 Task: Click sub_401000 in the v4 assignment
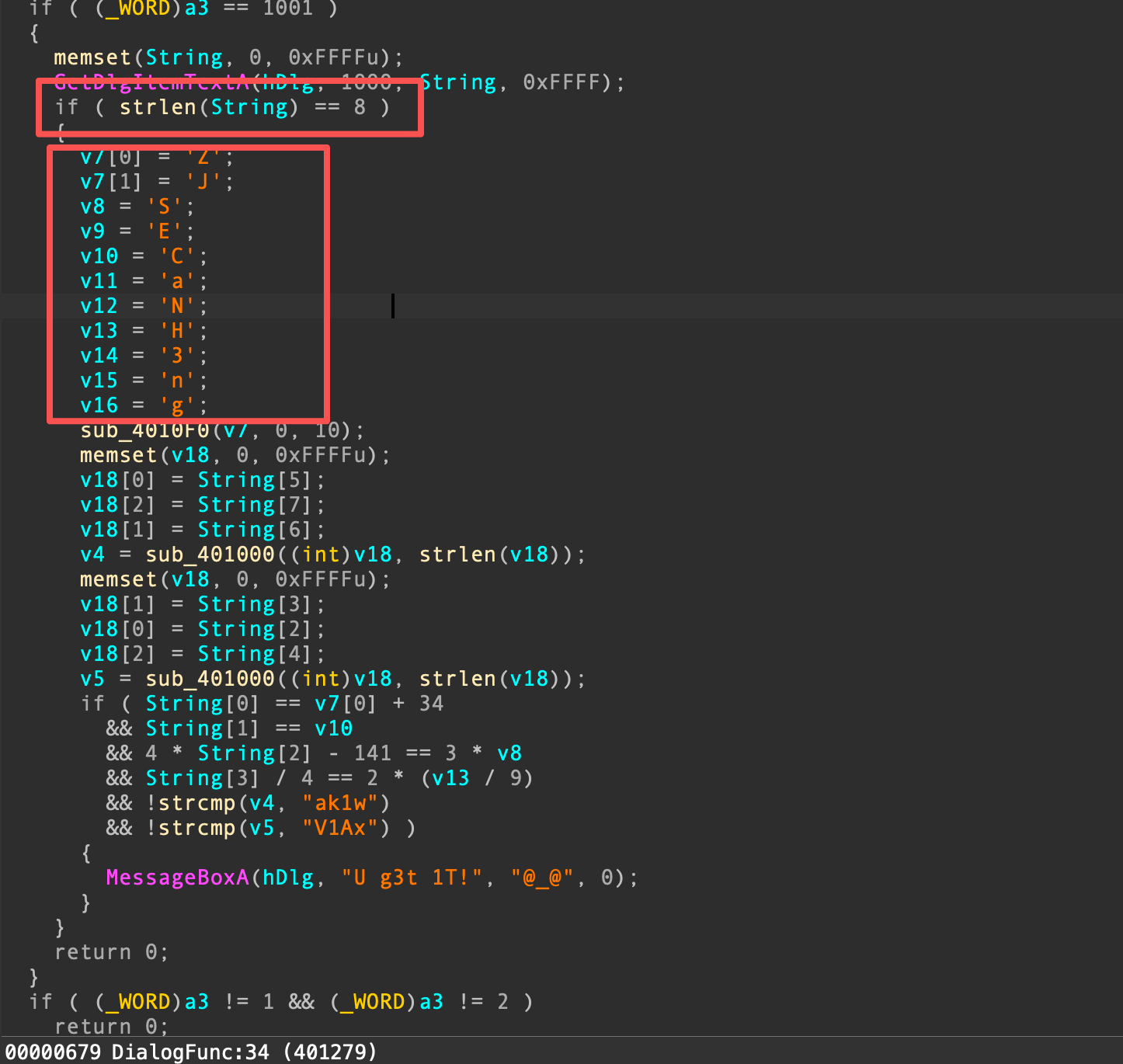(210, 555)
